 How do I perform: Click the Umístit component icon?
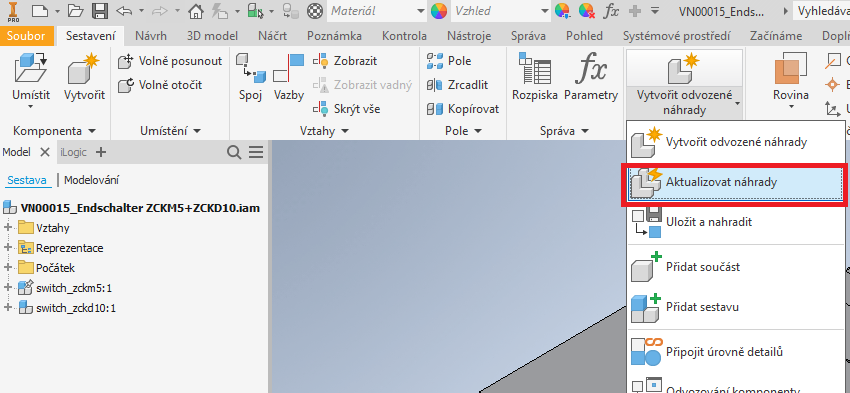coord(31,68)
